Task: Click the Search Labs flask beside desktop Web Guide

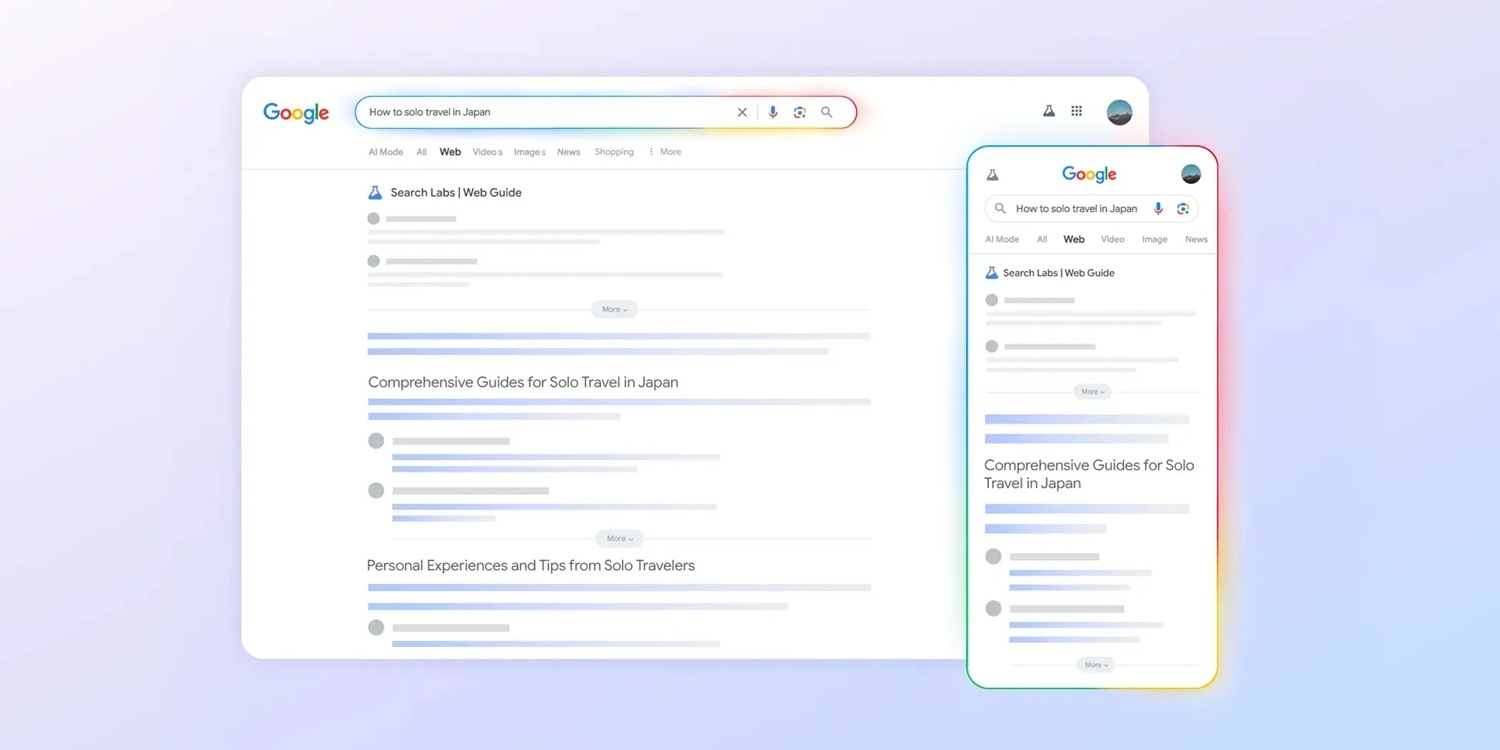Action: pos(375,192)
